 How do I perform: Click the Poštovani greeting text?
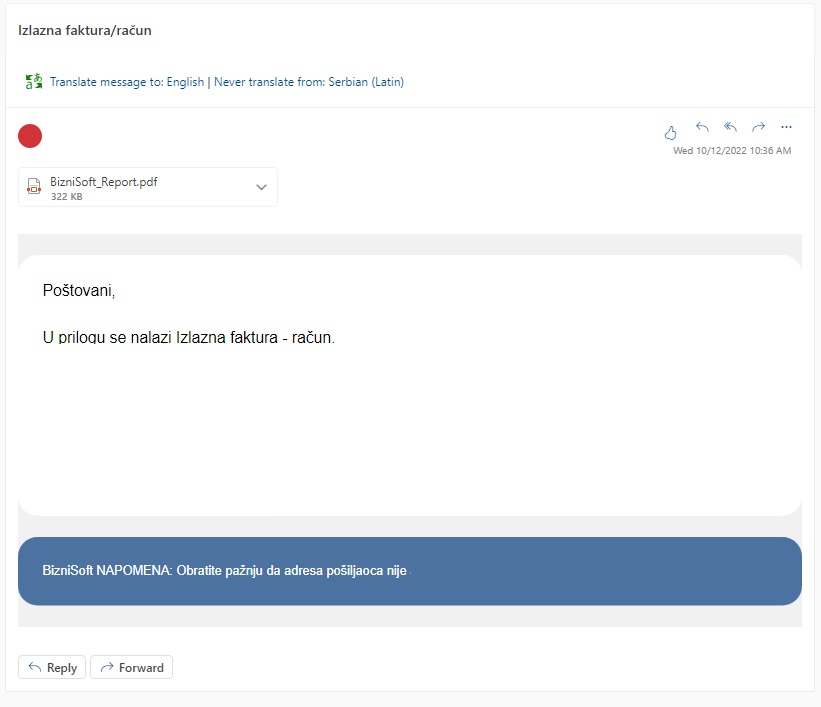click(79, 291)
